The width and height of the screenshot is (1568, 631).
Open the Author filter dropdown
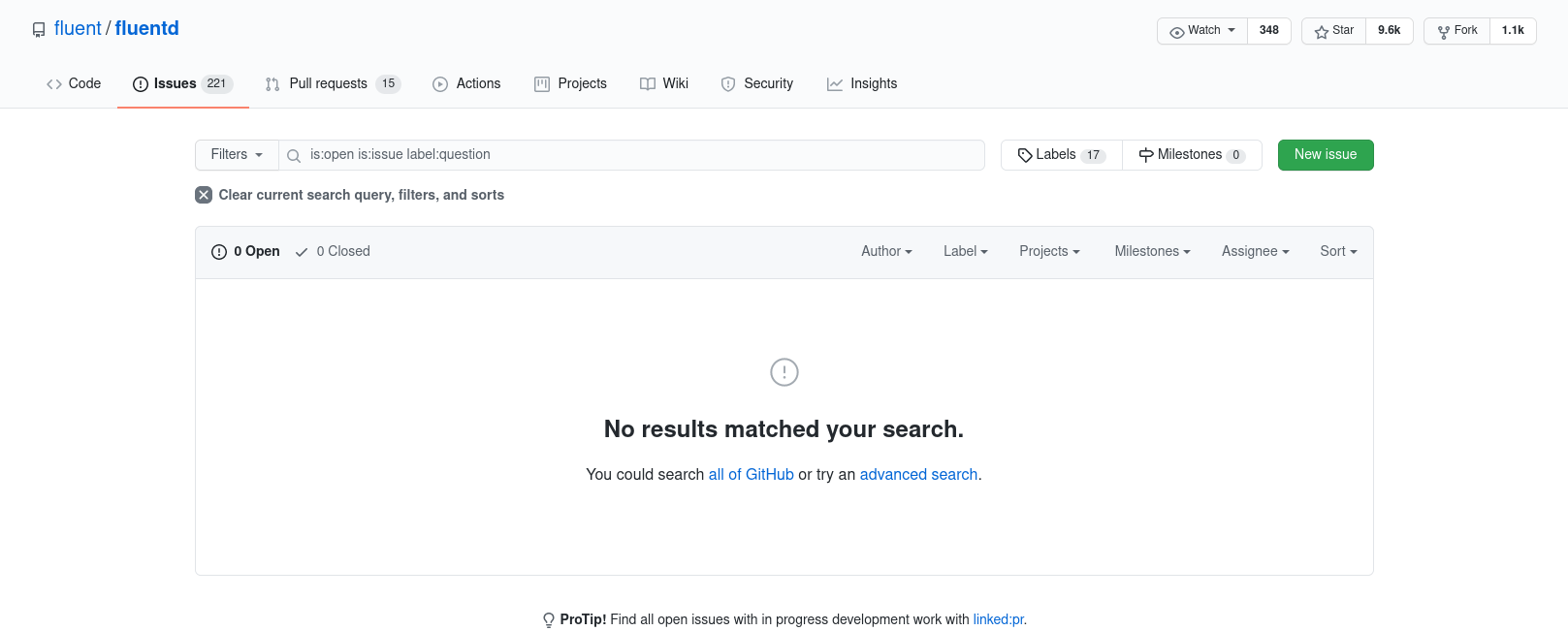click(885, 251)
